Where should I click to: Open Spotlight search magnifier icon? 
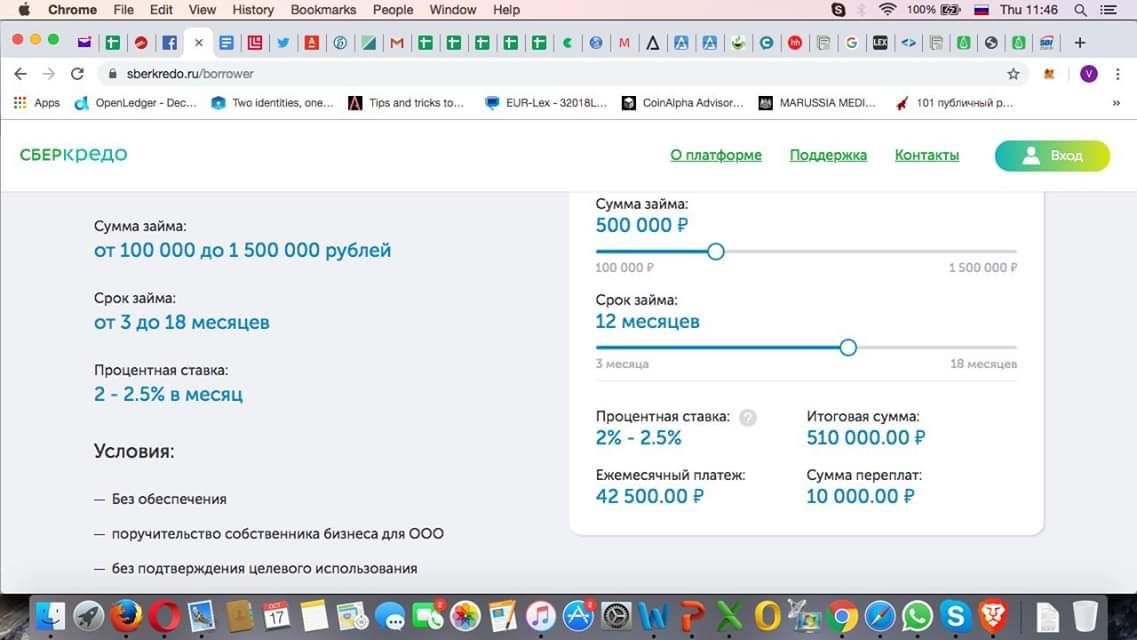[x=1080, y=9]
